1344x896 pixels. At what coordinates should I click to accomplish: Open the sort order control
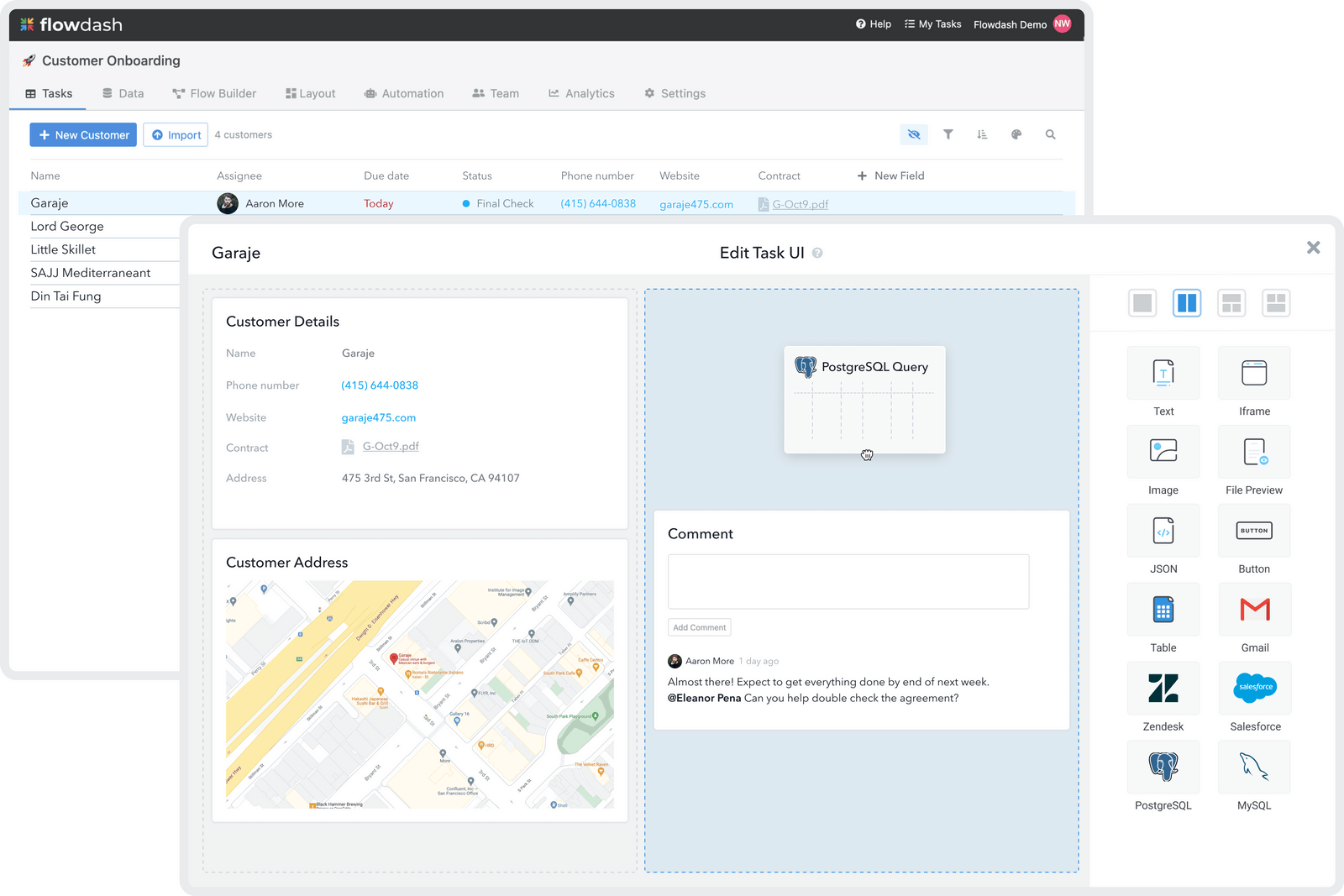tap(982, 134)
